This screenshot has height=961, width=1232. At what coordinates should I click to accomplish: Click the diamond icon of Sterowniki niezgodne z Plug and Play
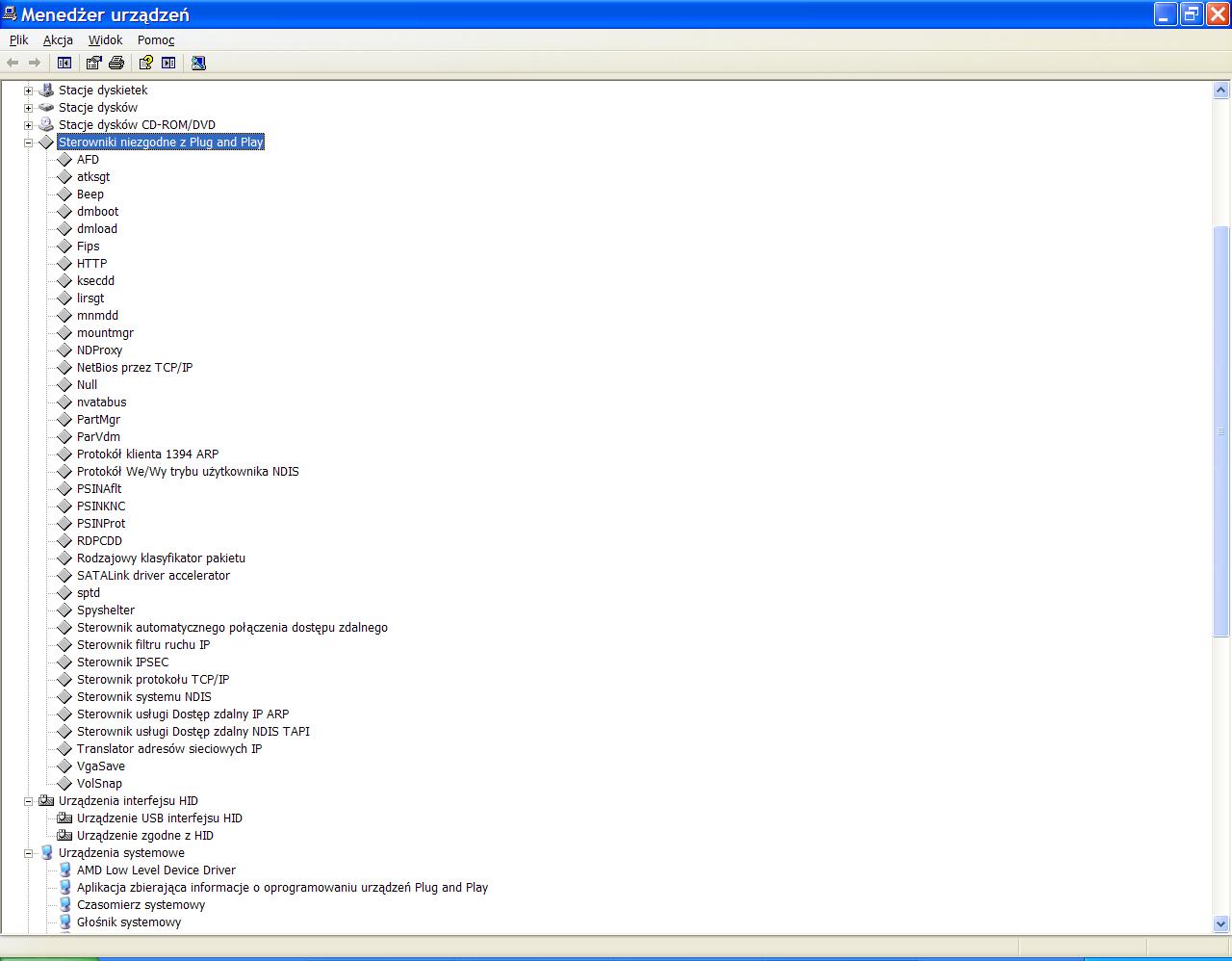[46, 143]
